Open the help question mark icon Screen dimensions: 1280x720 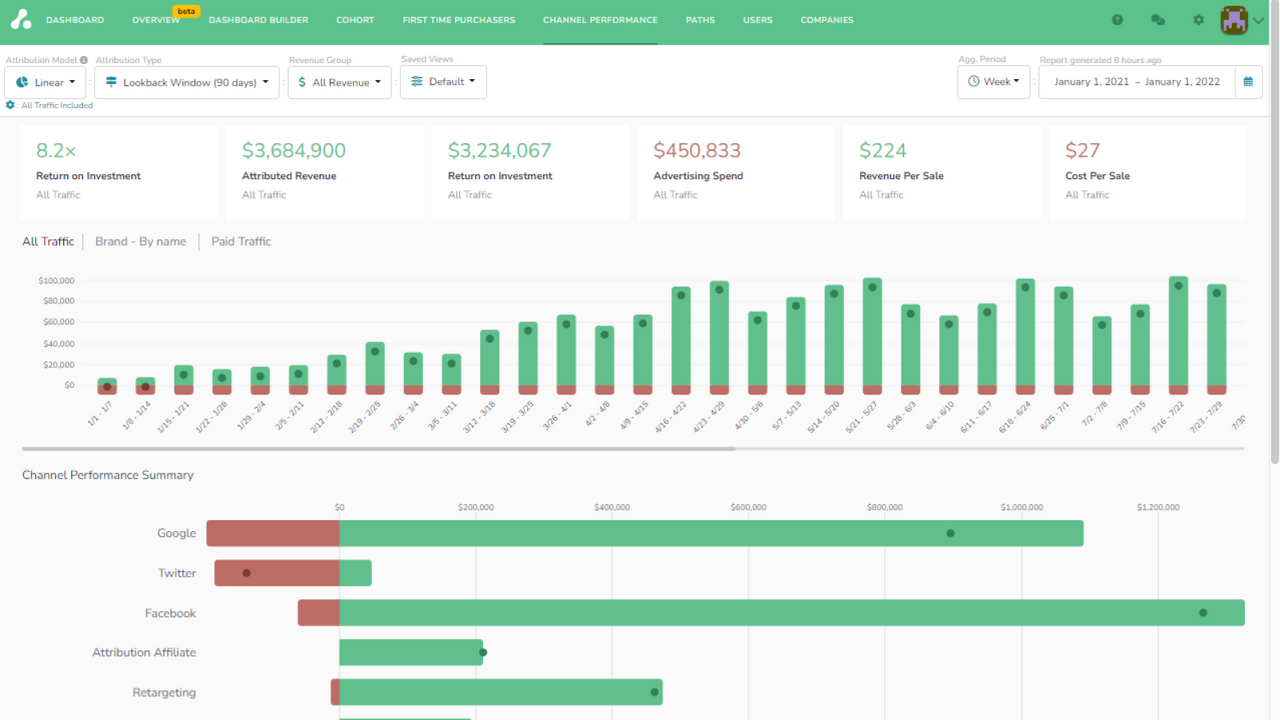(x=1117, y=20)
